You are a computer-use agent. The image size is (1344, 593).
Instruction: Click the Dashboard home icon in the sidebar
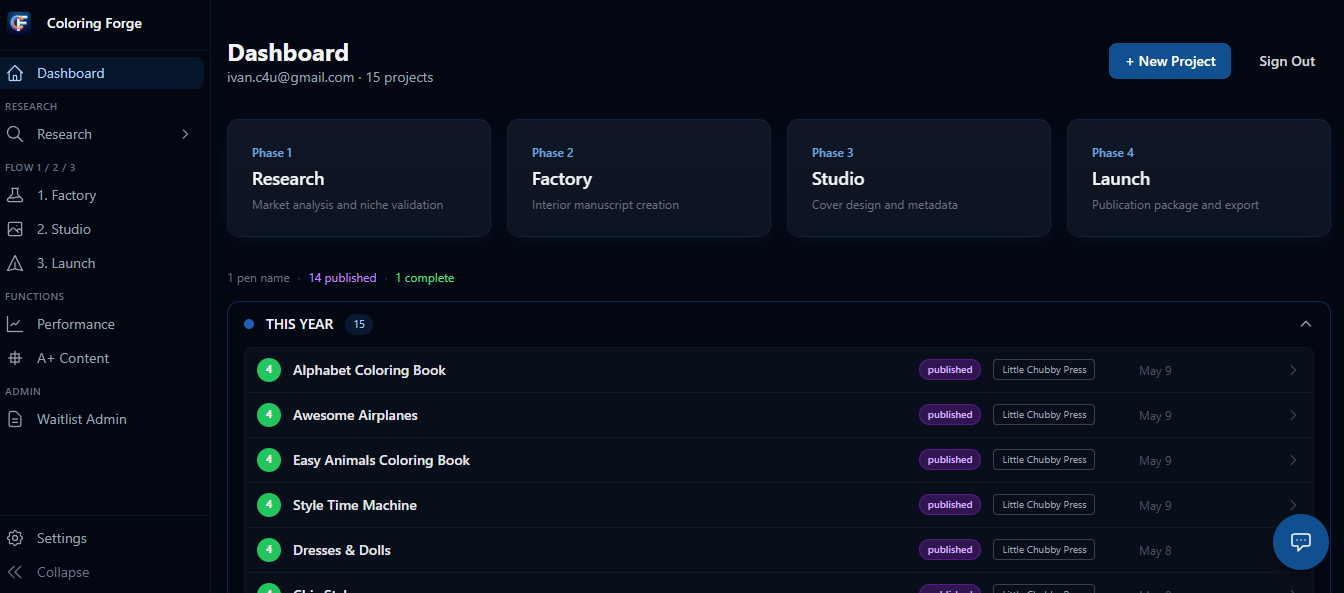coord(15,73)
